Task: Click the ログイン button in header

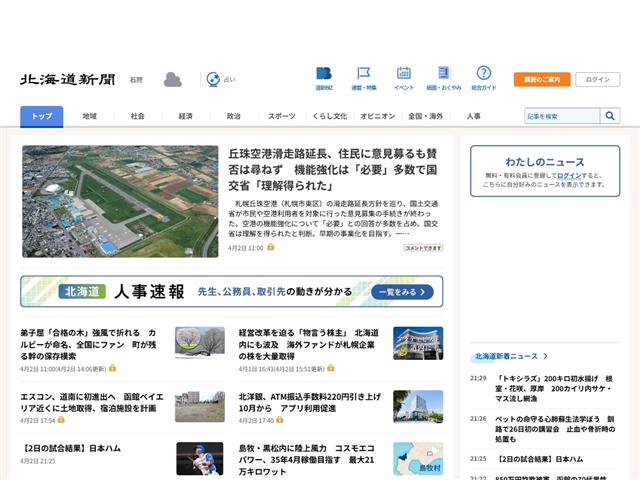Action: coord(598,79)
